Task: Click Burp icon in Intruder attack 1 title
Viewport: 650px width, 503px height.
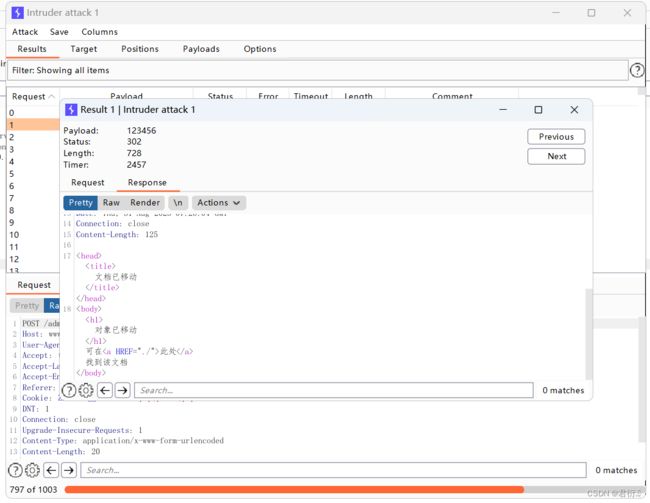Action: [x=17, y=12]
